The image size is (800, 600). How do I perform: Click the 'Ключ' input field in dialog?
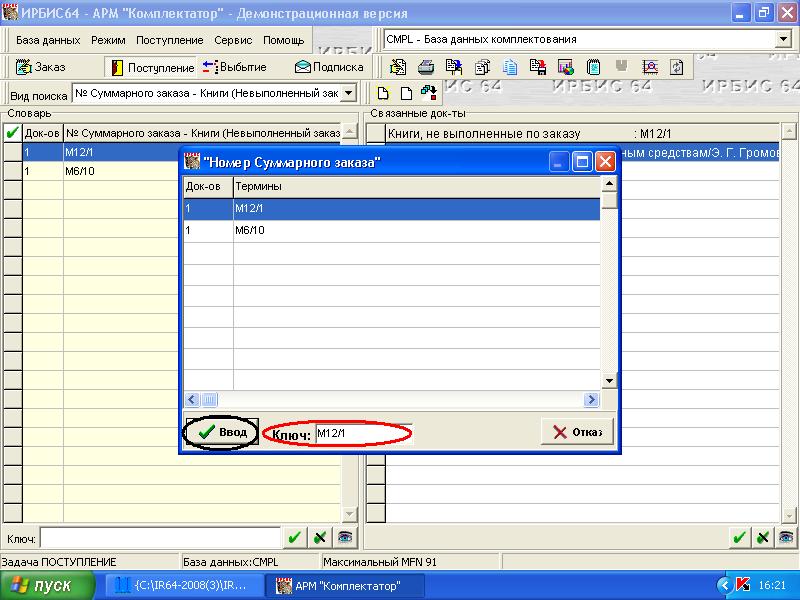tap(360, 433)
